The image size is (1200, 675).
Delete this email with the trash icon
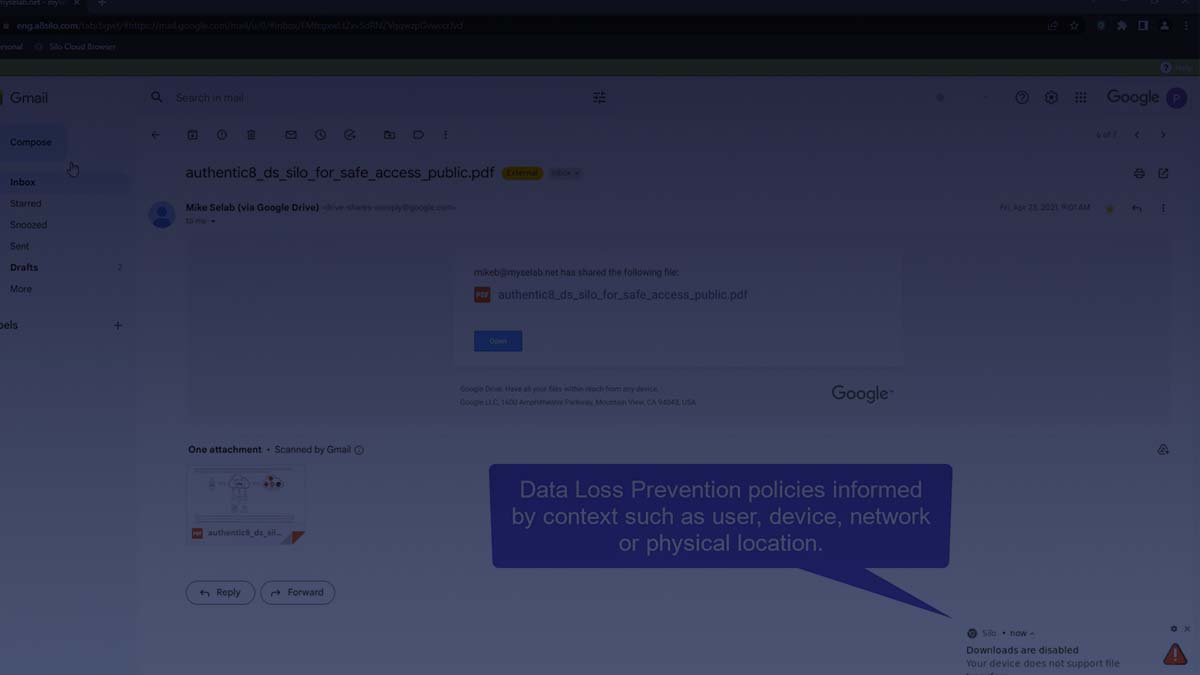click(x=251, y=135)
